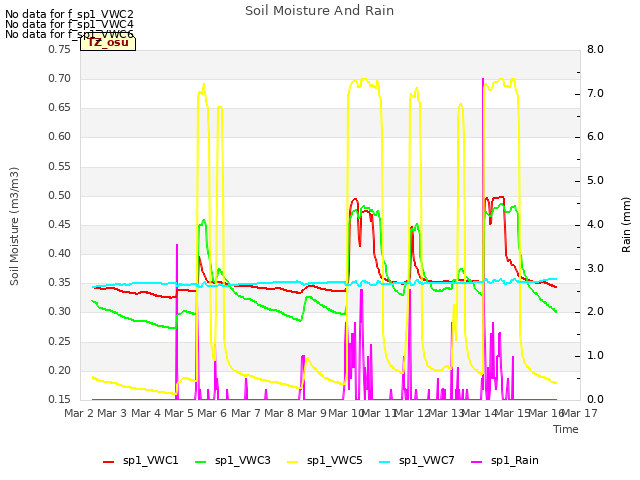Click the magenta sp1_Rain legend swatch
The width and height of the screenshot is (640, 480).
tap(477, 462)
